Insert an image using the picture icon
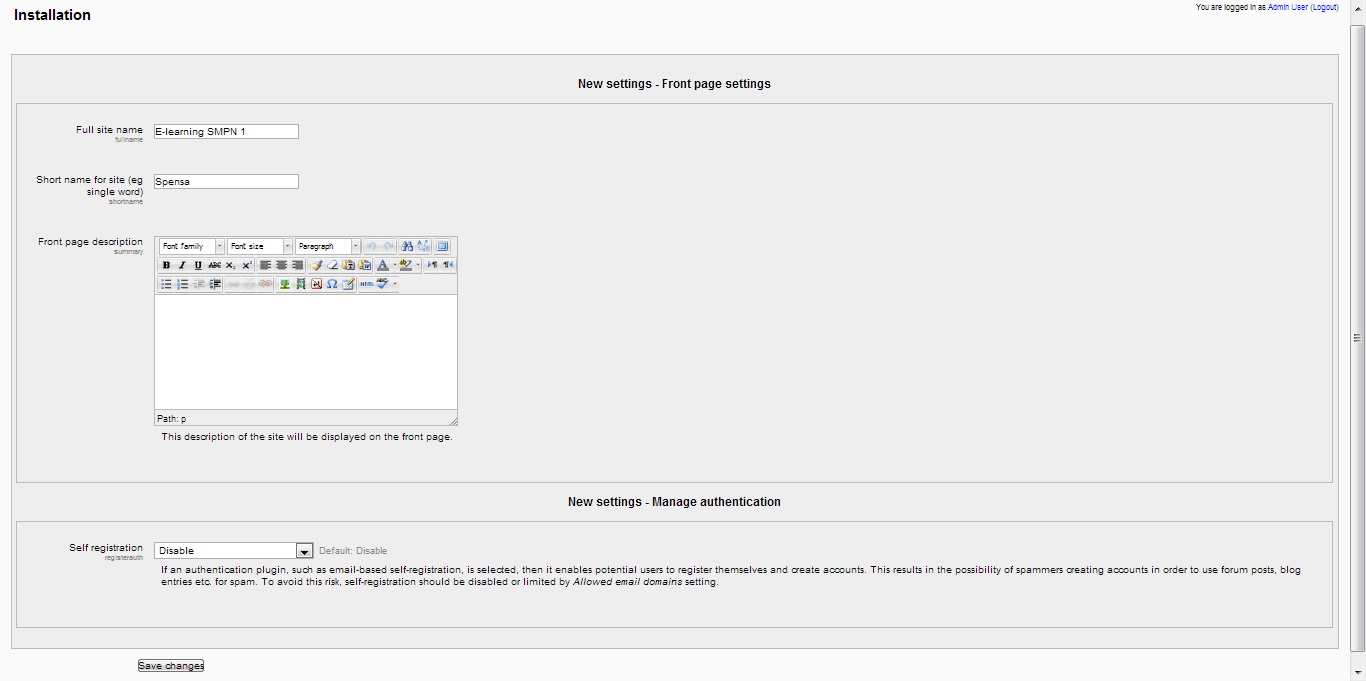This screenshot has height=681, width=1366. click(x=284, y=284)
